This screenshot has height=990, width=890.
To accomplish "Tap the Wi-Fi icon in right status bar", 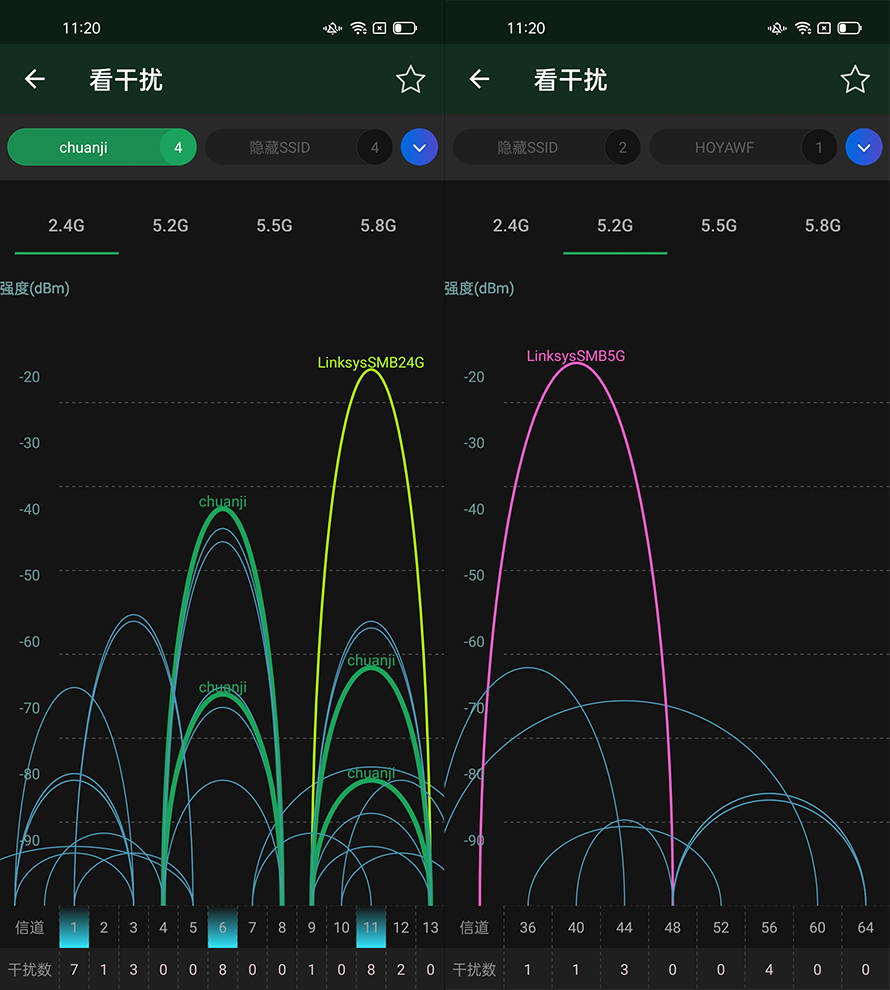I will coord(803,28).
